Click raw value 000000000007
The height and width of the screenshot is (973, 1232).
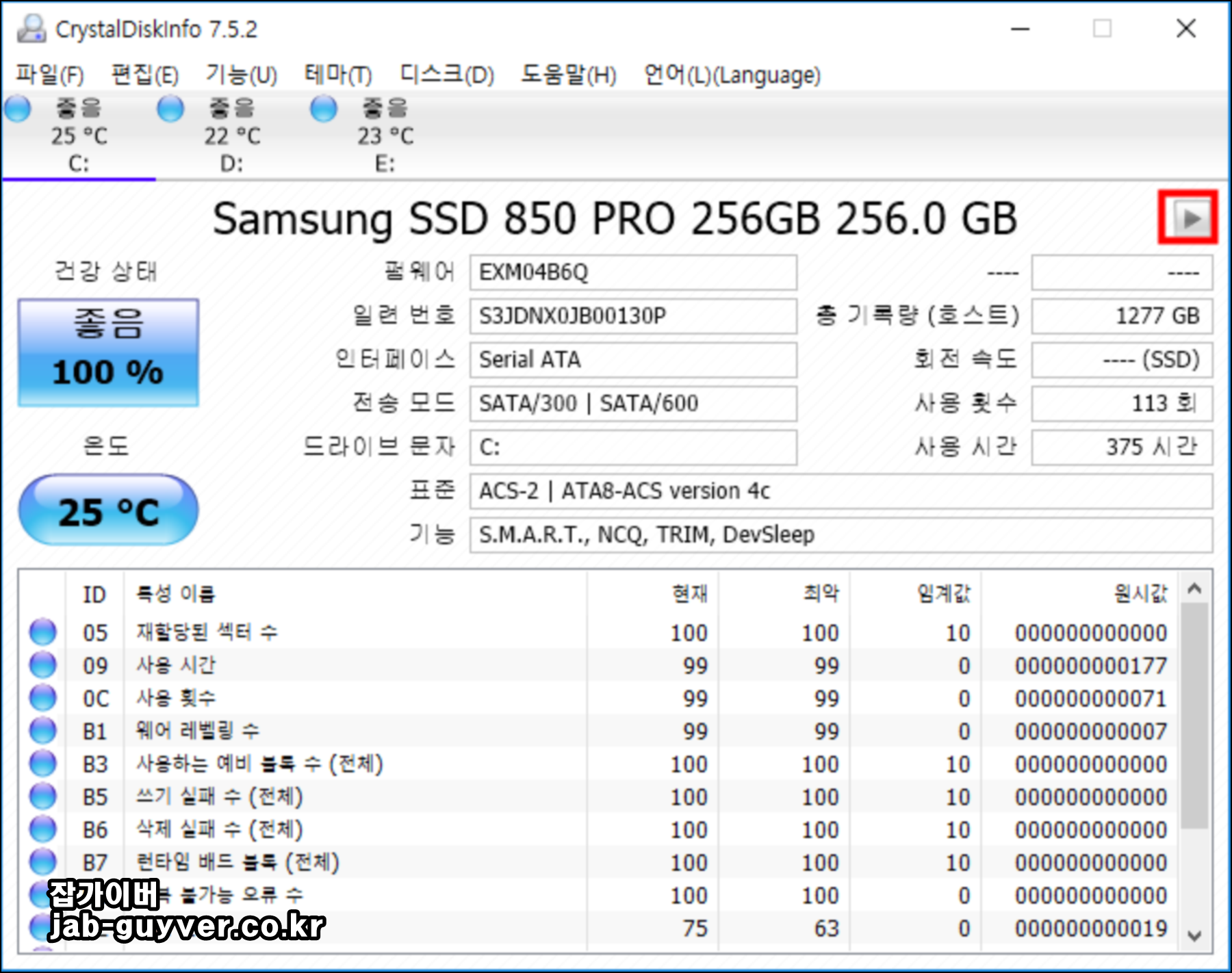[1091, 731]
